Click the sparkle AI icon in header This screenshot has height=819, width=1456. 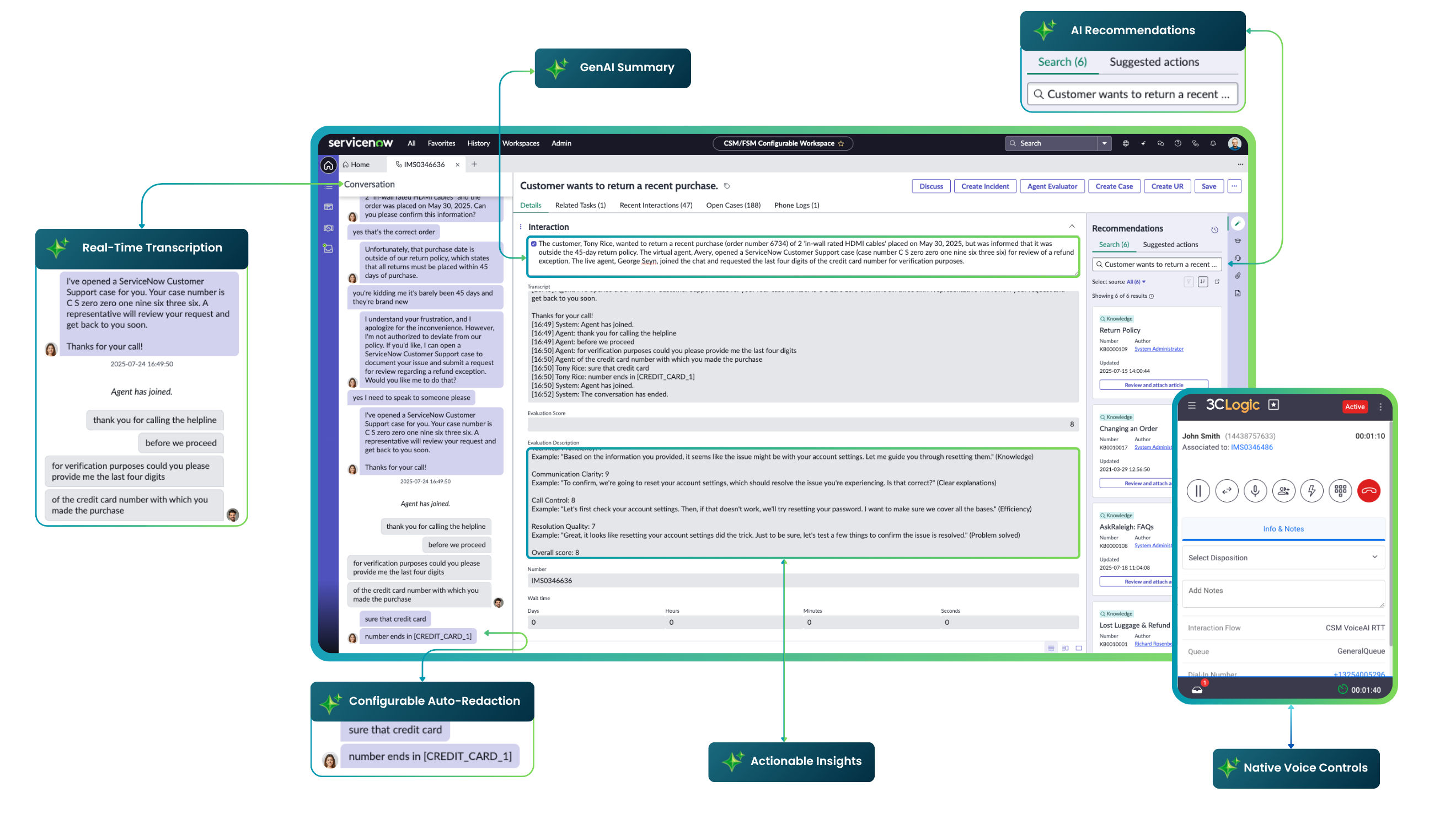click(x=1143, y=143)
